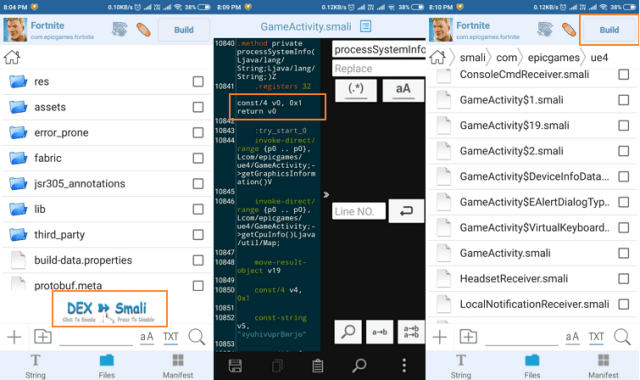Check the box for the res folder
640x380 pixels.
pyautogui.click(x=198, y=82)
